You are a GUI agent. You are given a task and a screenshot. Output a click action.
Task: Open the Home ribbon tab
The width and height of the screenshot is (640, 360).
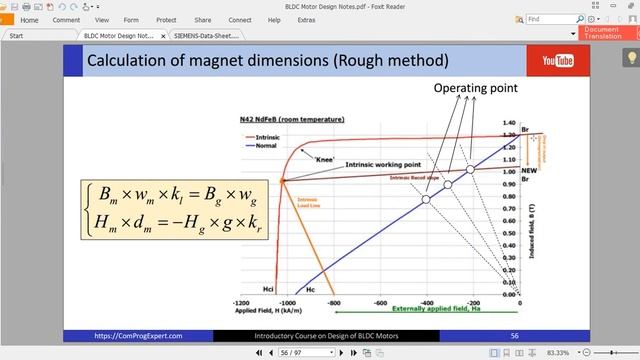point(29,20)
